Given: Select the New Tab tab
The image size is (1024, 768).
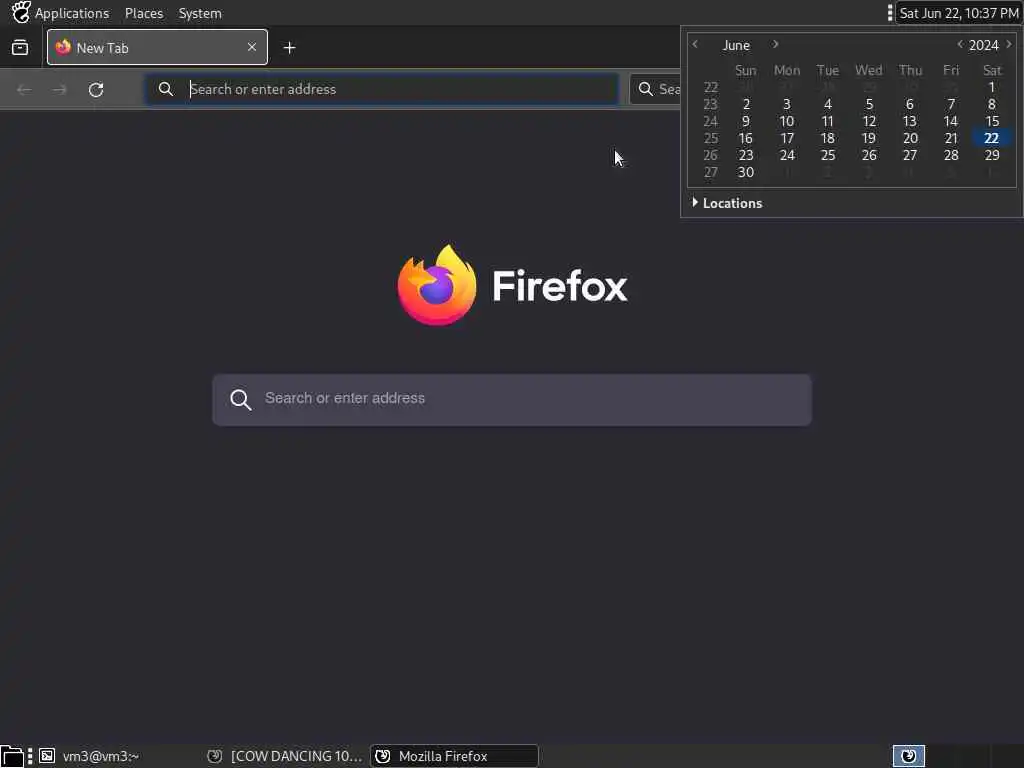Looking at the screenshot, I should (157, 47).
